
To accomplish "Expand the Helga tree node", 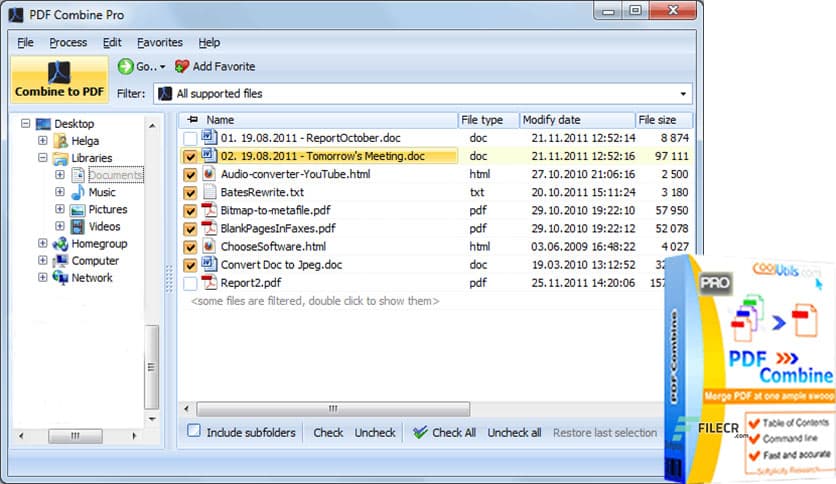I will [43, 141].
